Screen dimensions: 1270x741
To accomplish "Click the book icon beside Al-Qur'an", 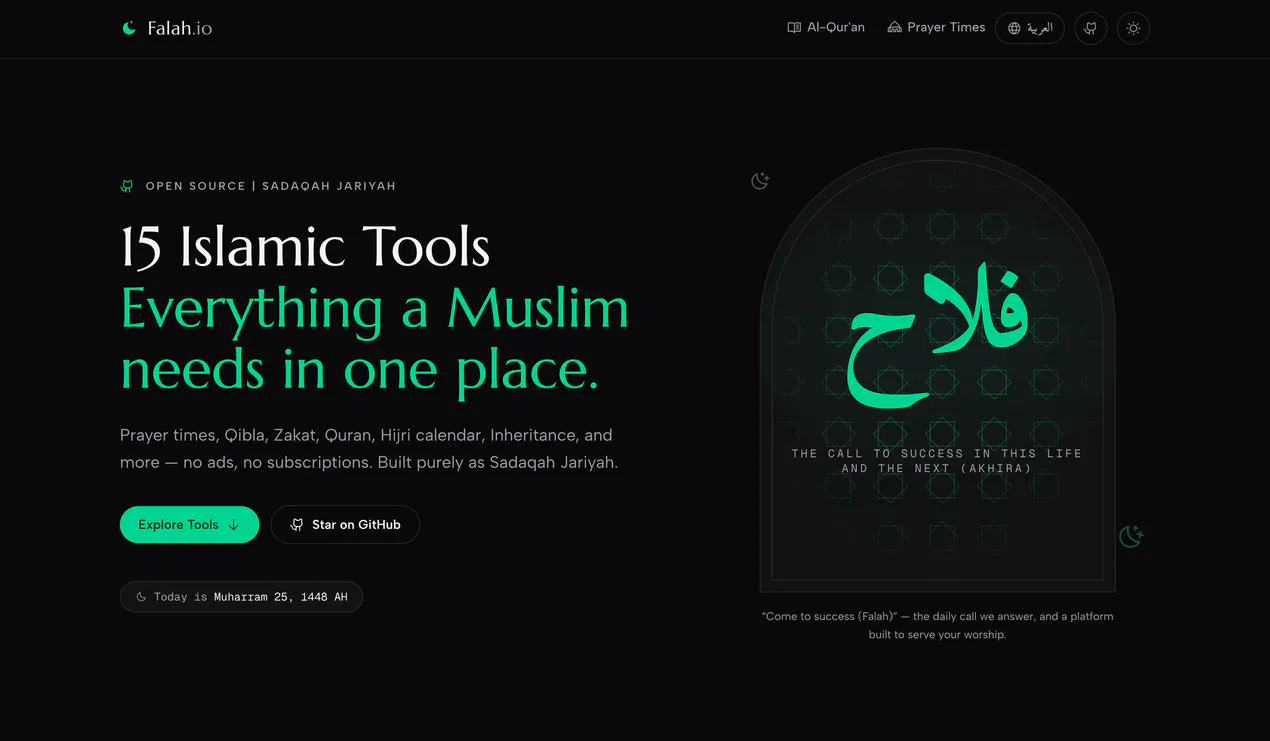I will click(794, 28).
